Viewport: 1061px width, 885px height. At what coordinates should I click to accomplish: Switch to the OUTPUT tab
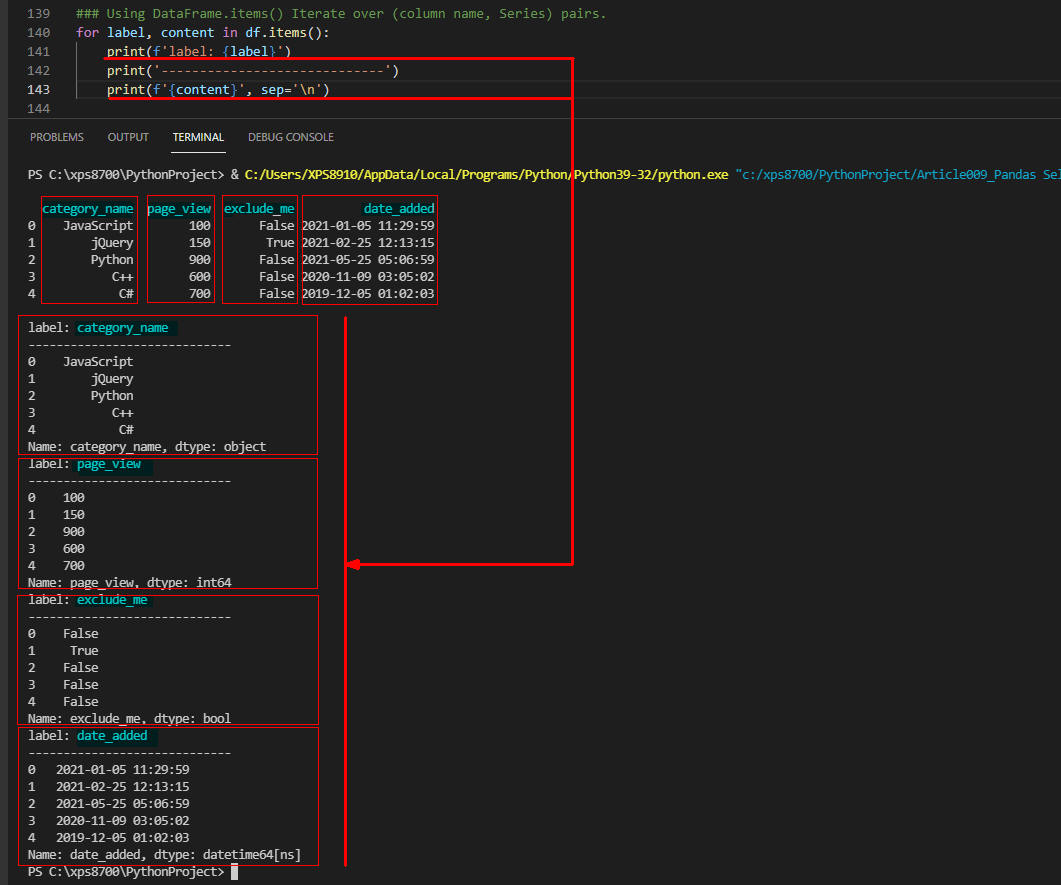128,137
